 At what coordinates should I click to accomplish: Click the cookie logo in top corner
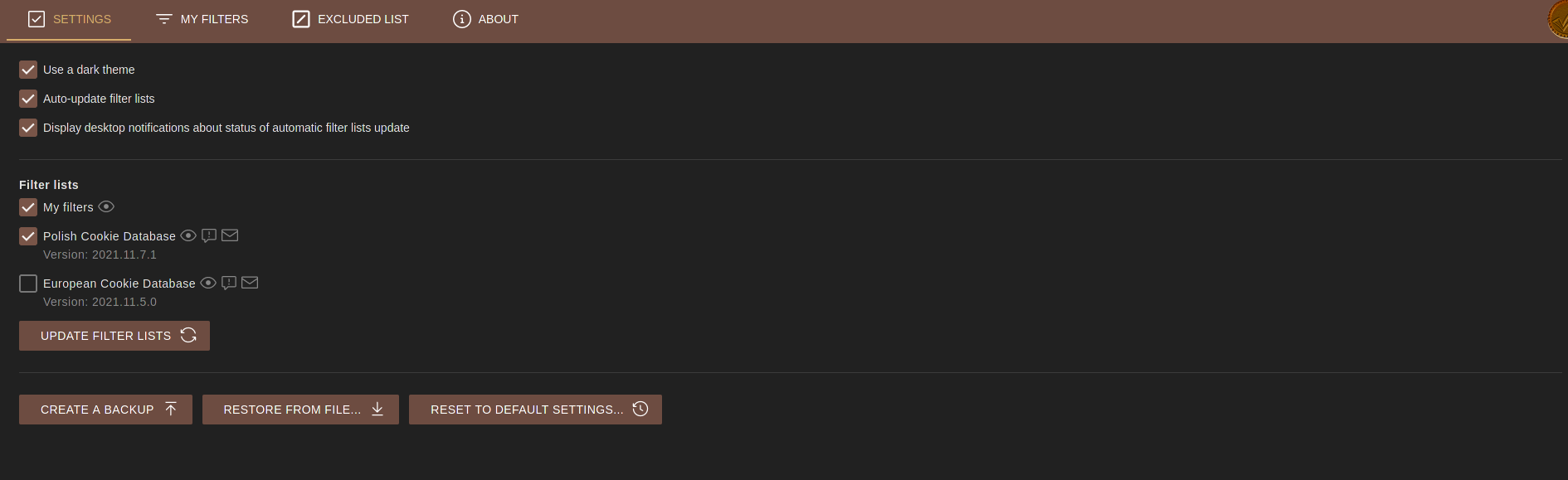(x=1558, y=19)
